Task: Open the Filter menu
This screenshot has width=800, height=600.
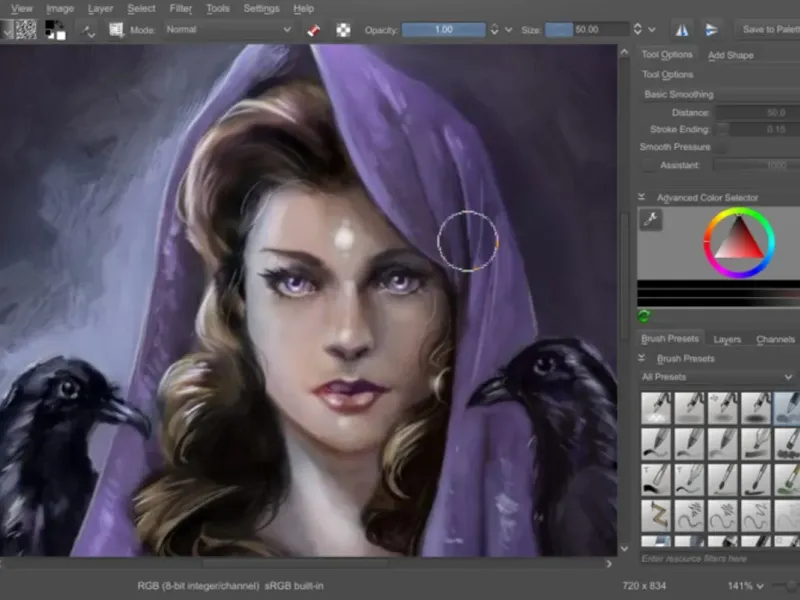Action: point(180,8)
